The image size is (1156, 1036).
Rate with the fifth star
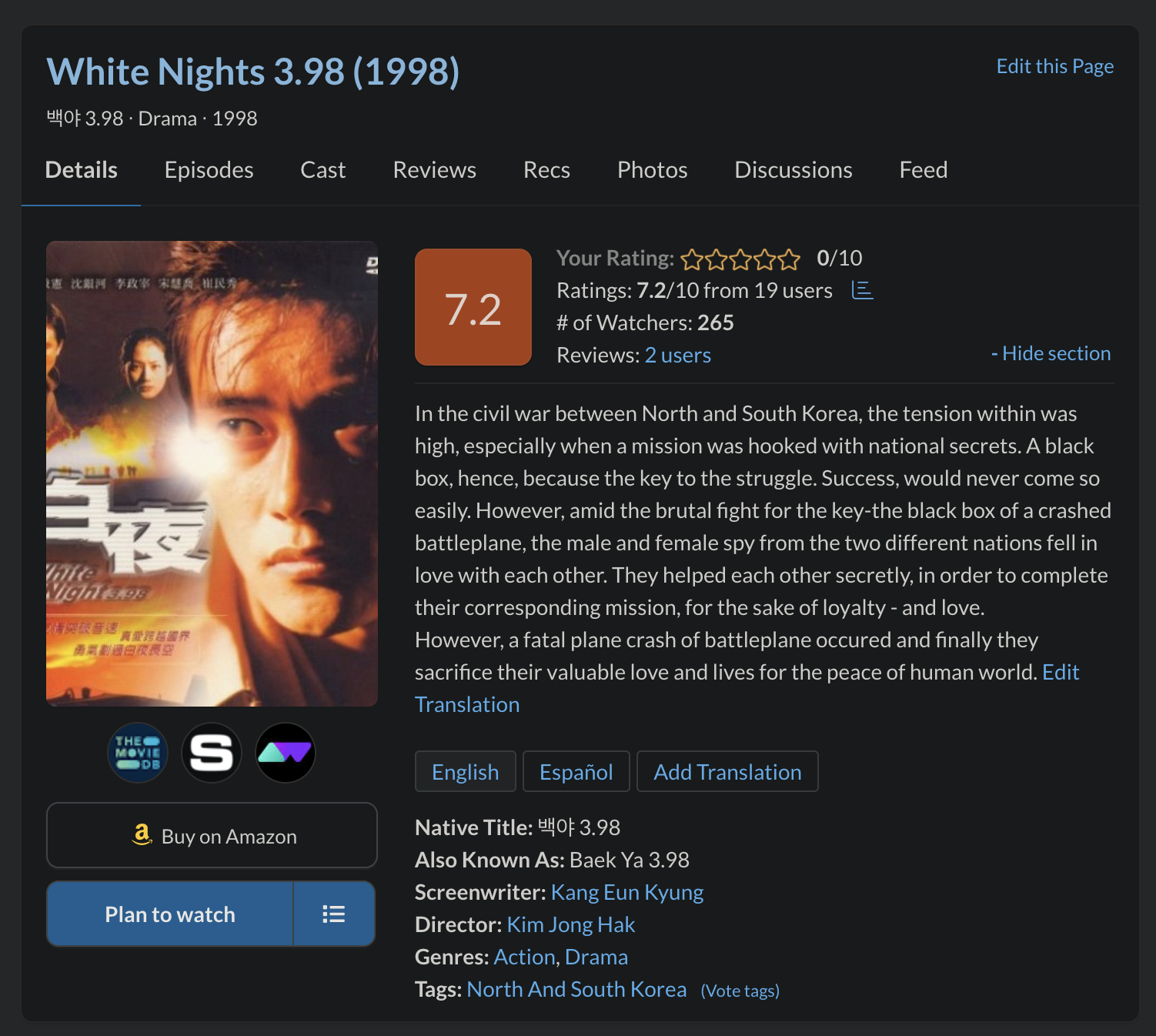(789, 259)
